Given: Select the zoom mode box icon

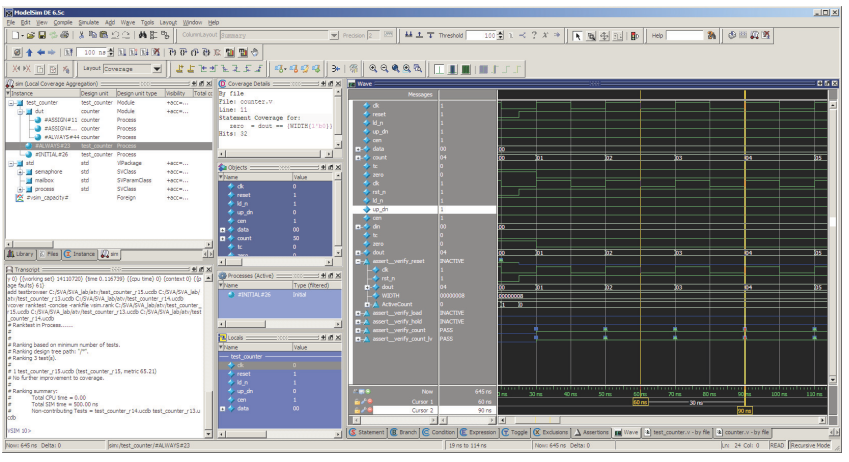Looking at the screenshot, I should pyautogui.click(x=591, y=36).
